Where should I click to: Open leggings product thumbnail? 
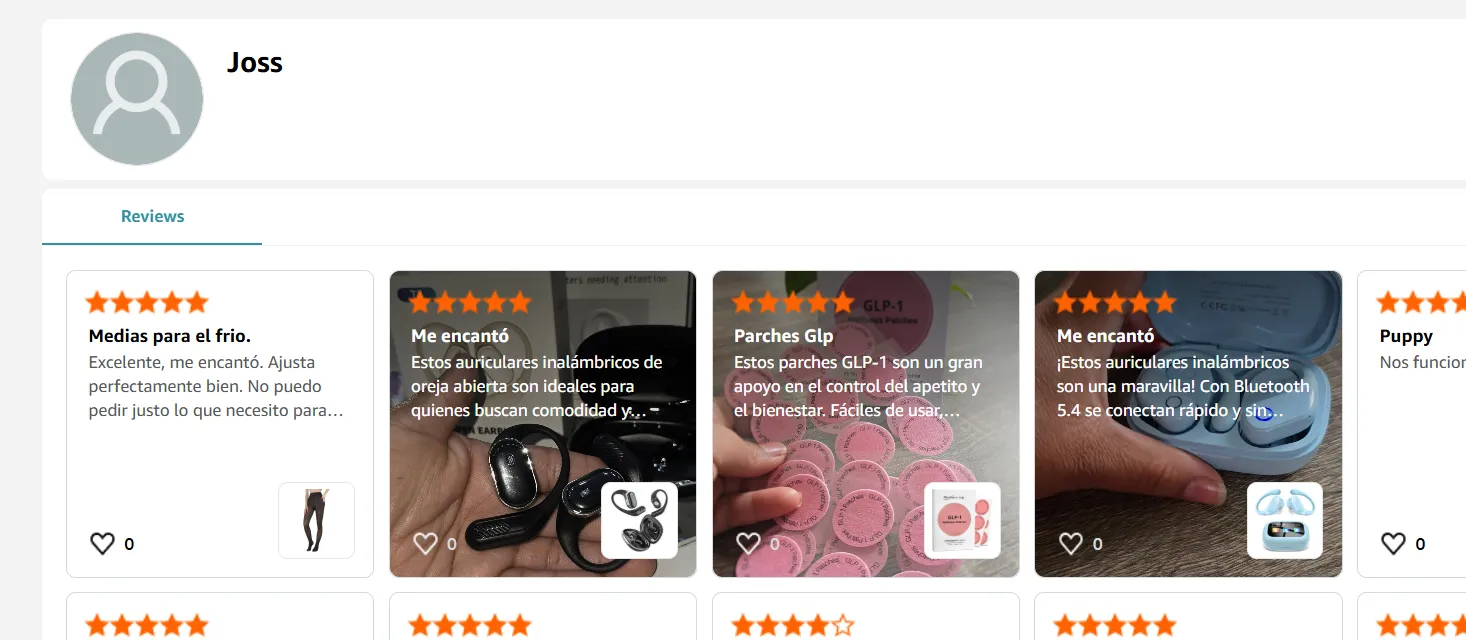316,520
